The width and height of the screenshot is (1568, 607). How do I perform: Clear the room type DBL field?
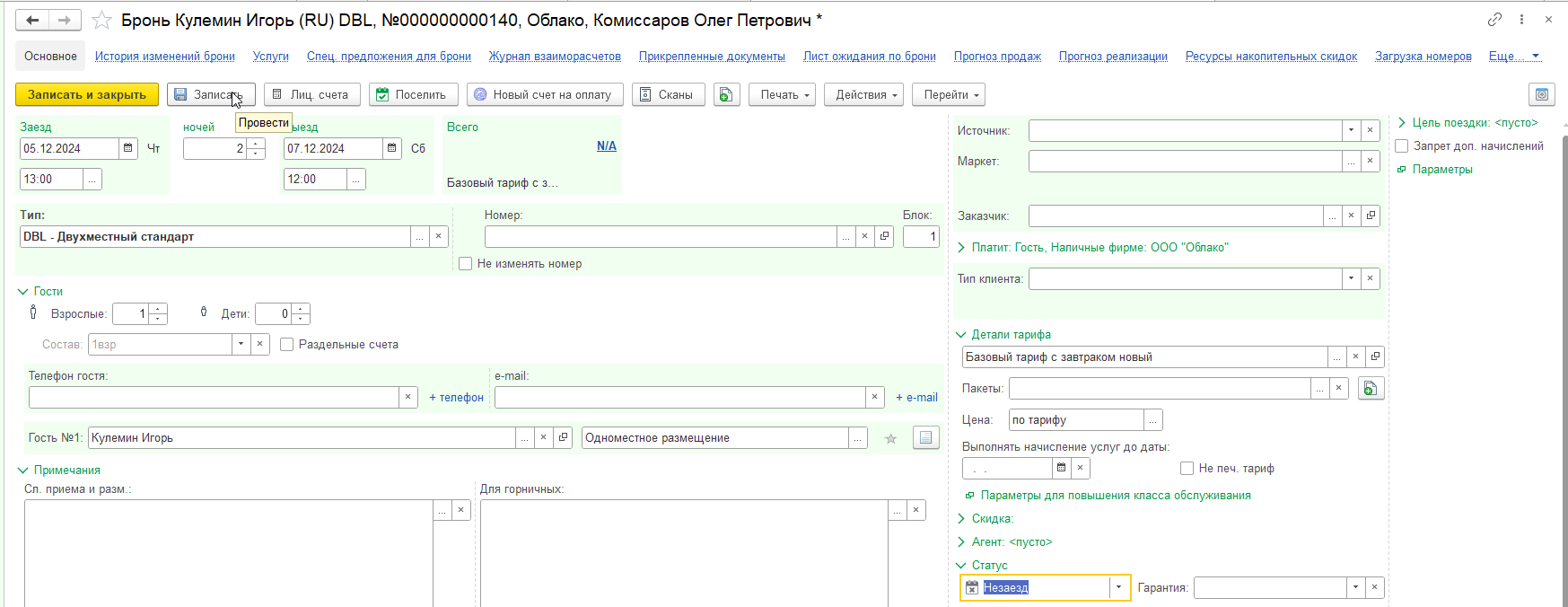point(439,236)
